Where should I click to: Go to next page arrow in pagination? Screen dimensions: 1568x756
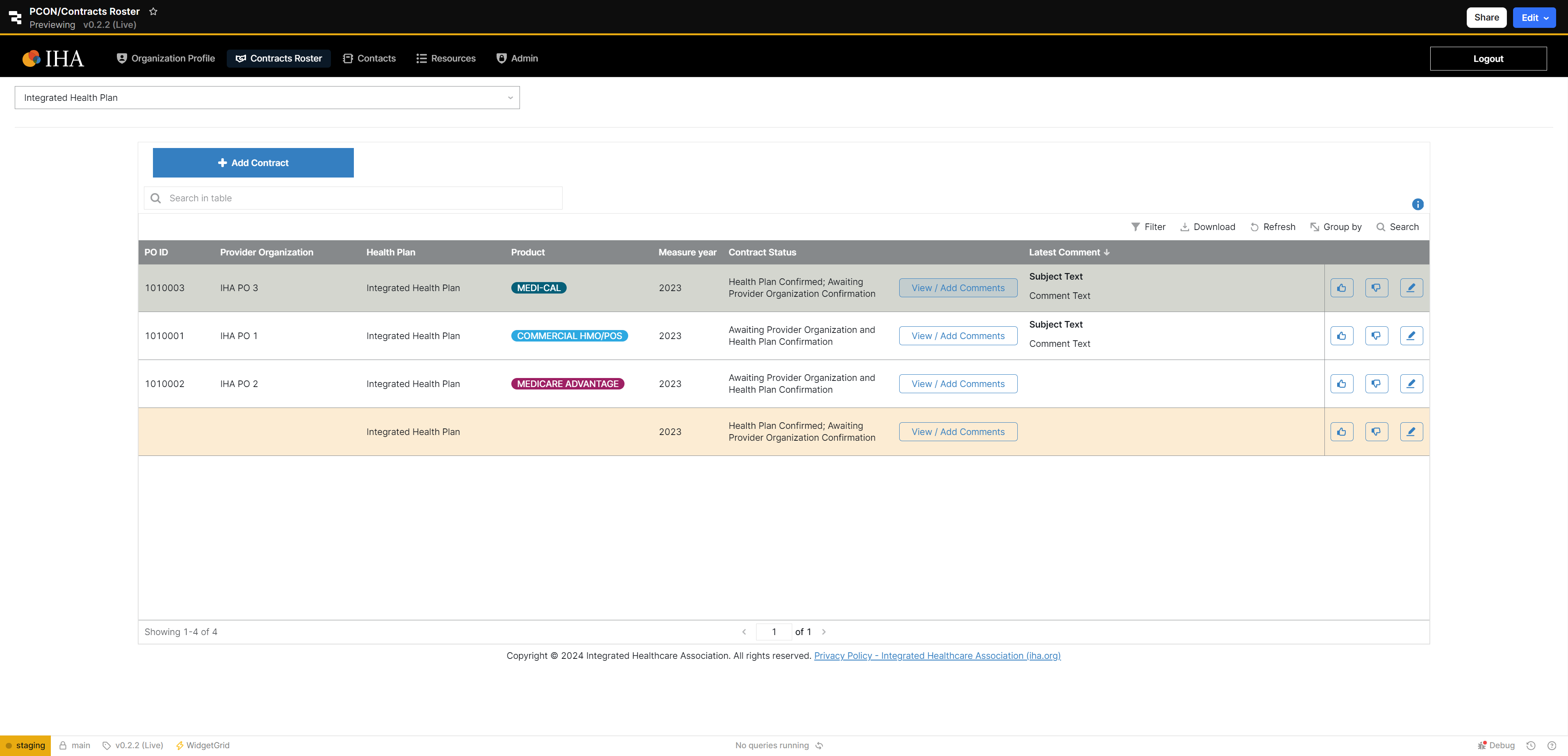click(823, 632)
